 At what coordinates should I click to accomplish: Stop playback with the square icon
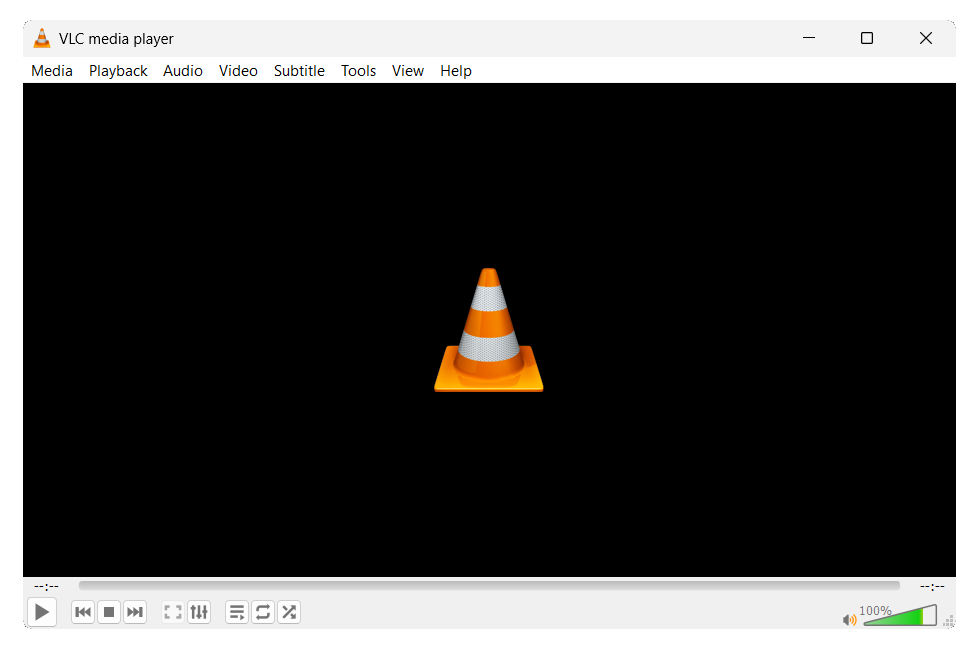[109, 612]
